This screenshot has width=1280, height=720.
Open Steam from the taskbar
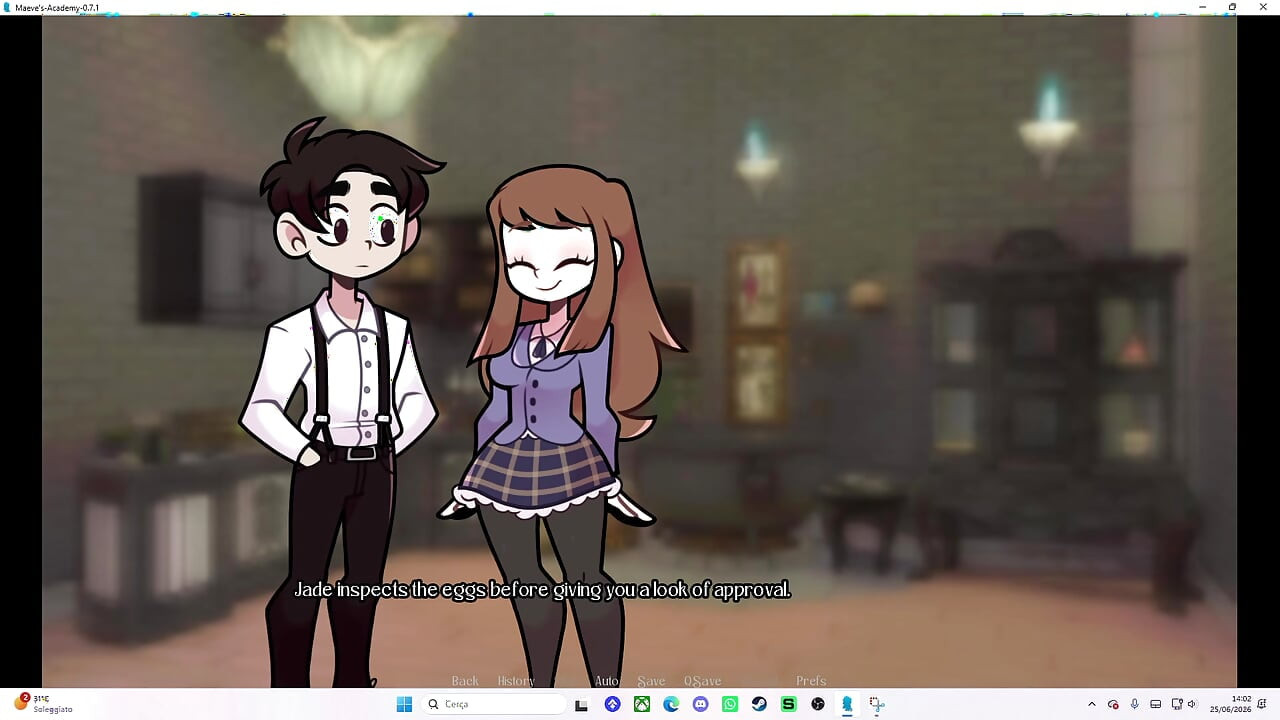[x=759, y=704]
